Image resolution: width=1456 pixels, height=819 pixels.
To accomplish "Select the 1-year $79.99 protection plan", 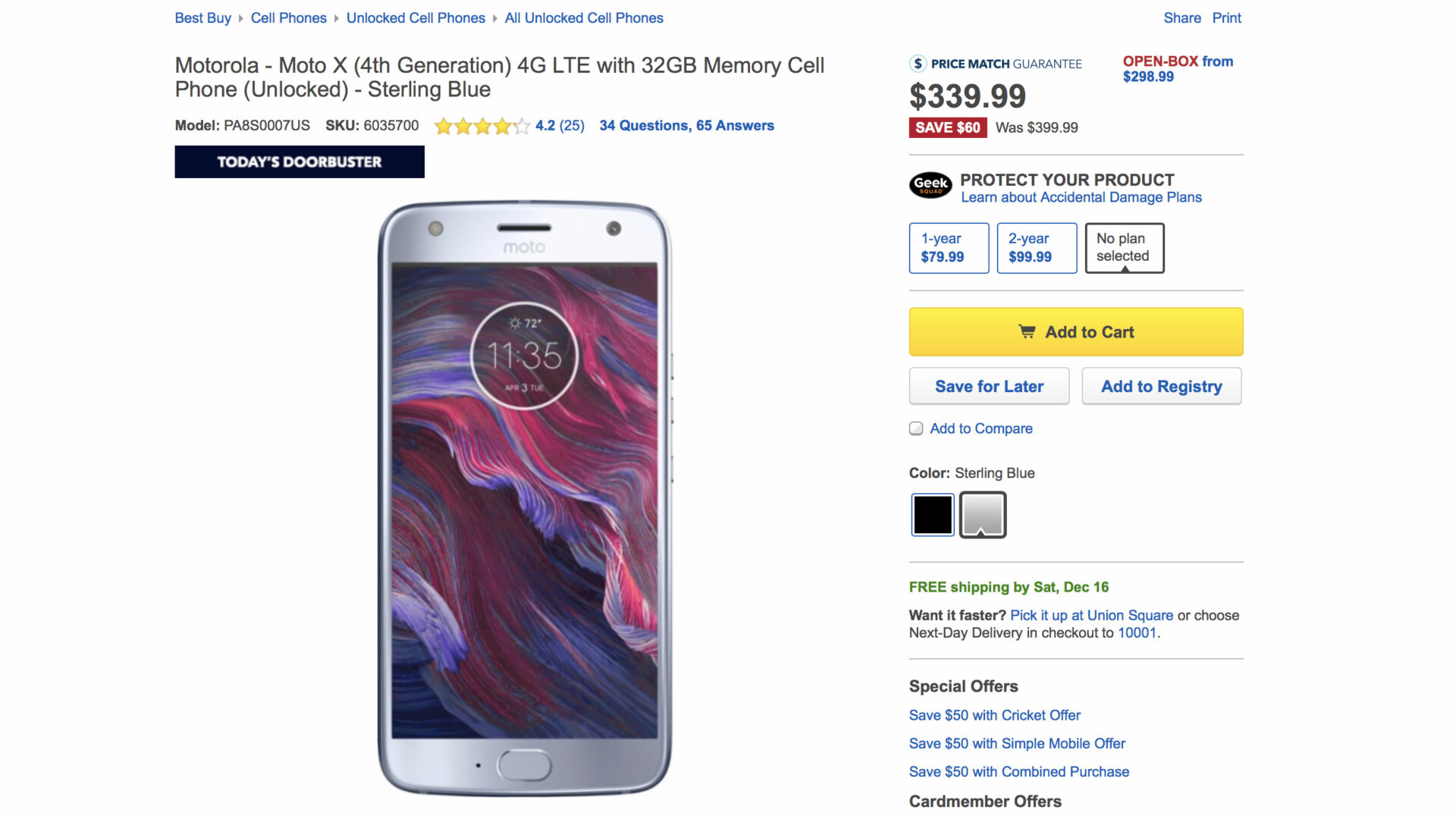I will (x=948, y=247).
